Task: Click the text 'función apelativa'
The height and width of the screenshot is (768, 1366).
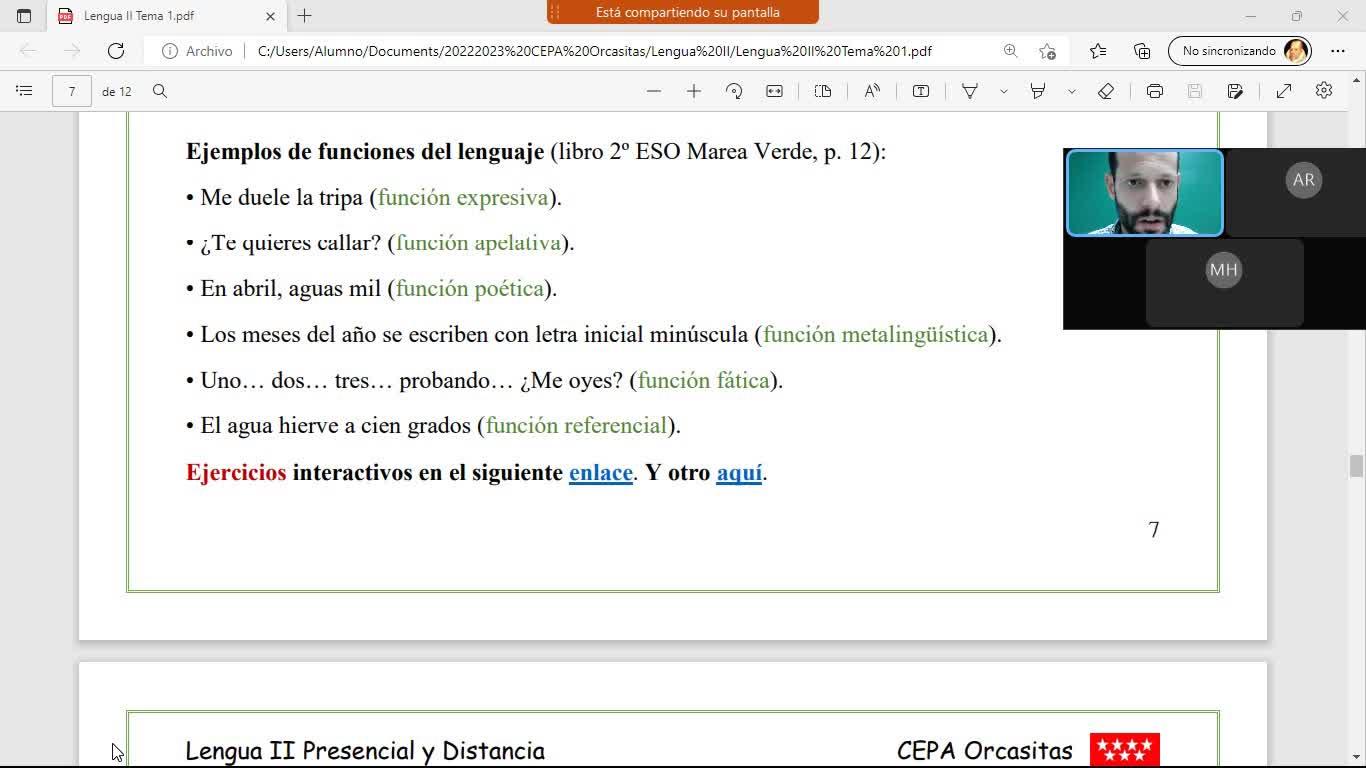Action: point(479,243)
